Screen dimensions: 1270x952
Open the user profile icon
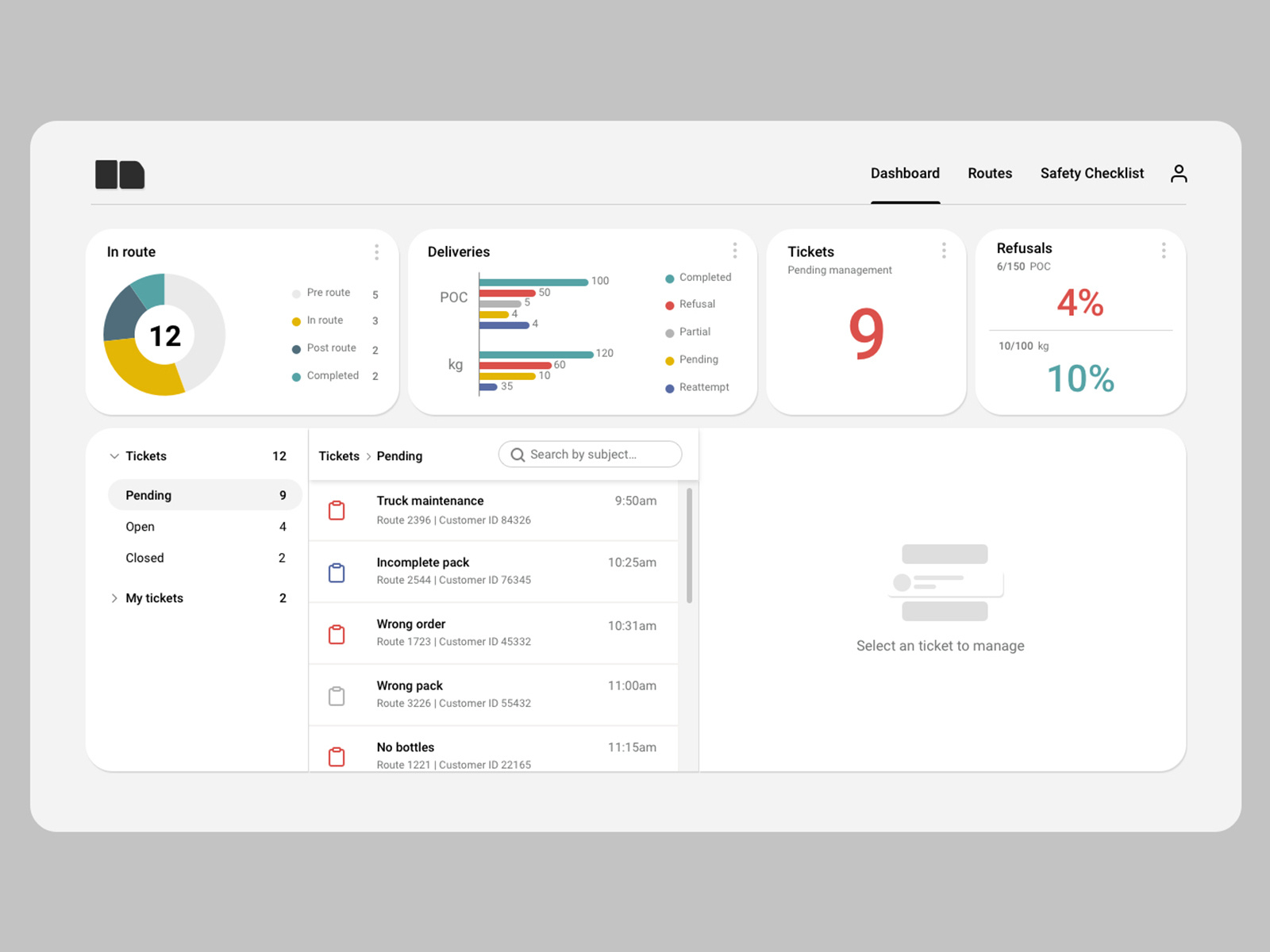1179,173
